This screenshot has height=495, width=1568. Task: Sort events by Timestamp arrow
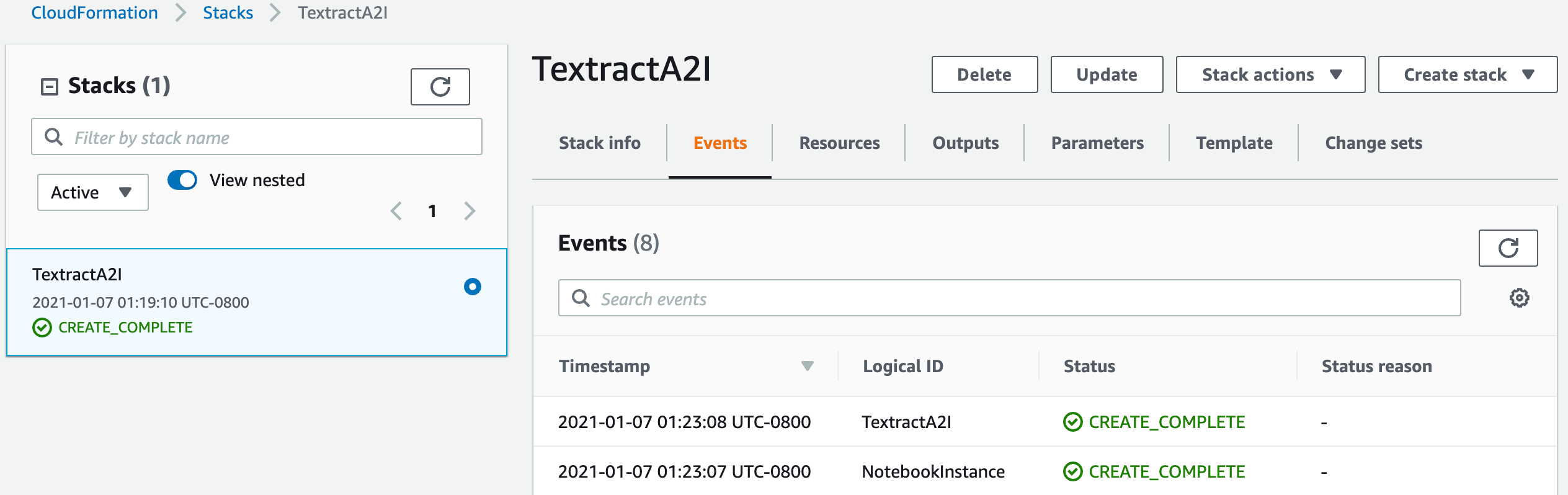tap(807, 366)
